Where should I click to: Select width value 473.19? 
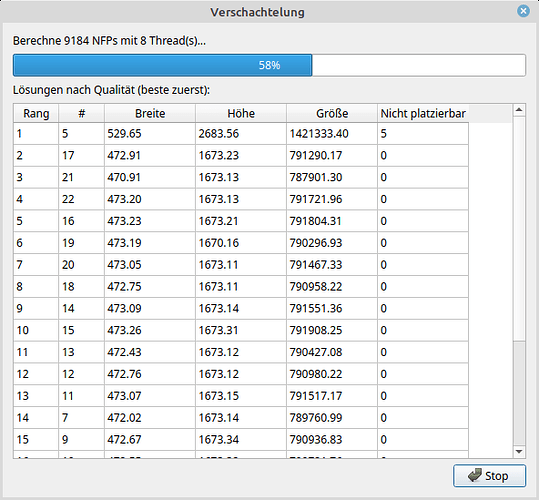150,243
